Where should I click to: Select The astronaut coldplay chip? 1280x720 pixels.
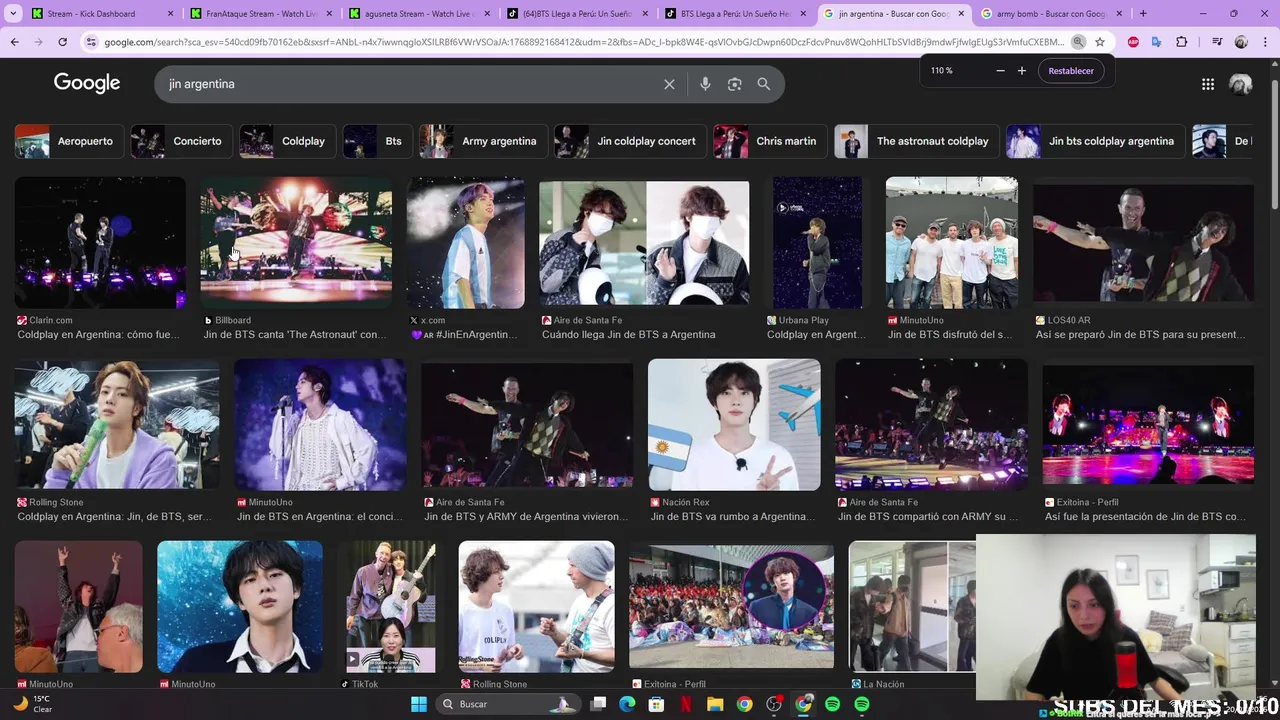917,141
